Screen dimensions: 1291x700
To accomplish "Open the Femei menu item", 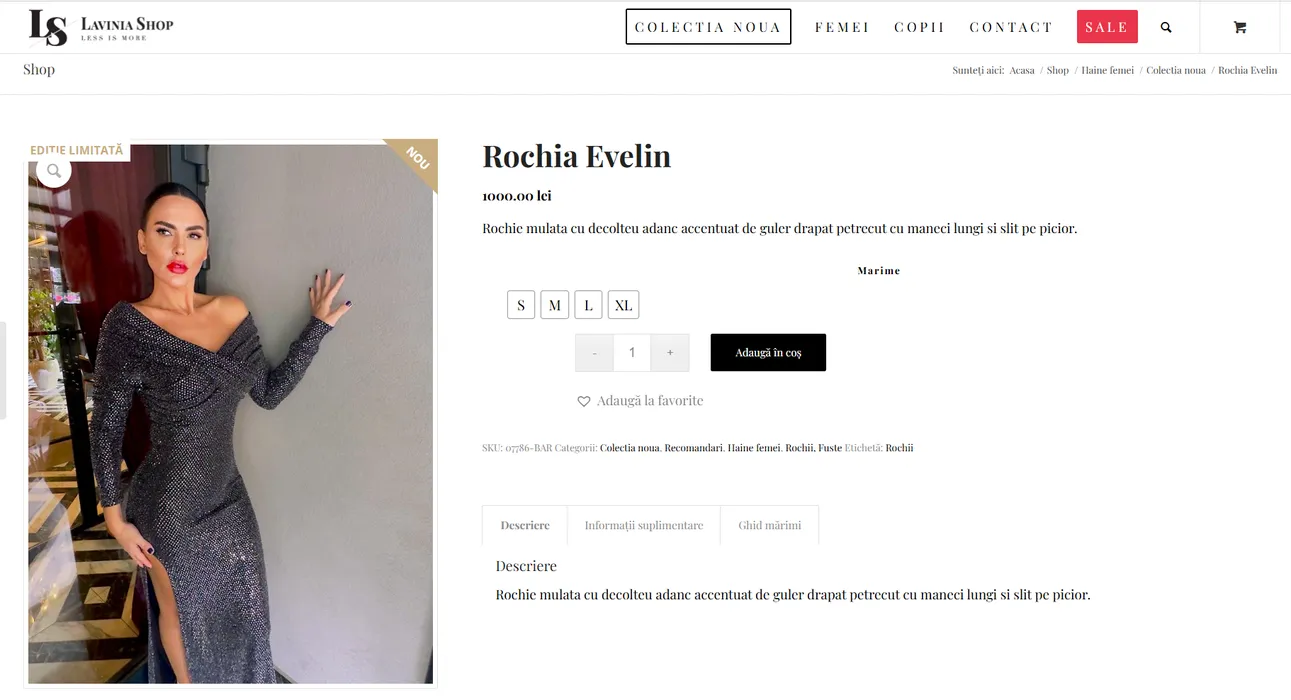I will coord(842,27).
